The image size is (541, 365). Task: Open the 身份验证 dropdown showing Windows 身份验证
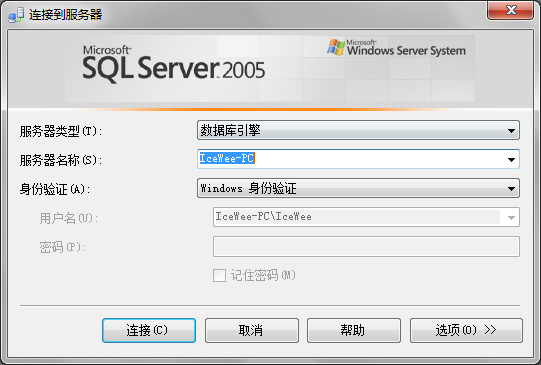(x=358, y=188)
